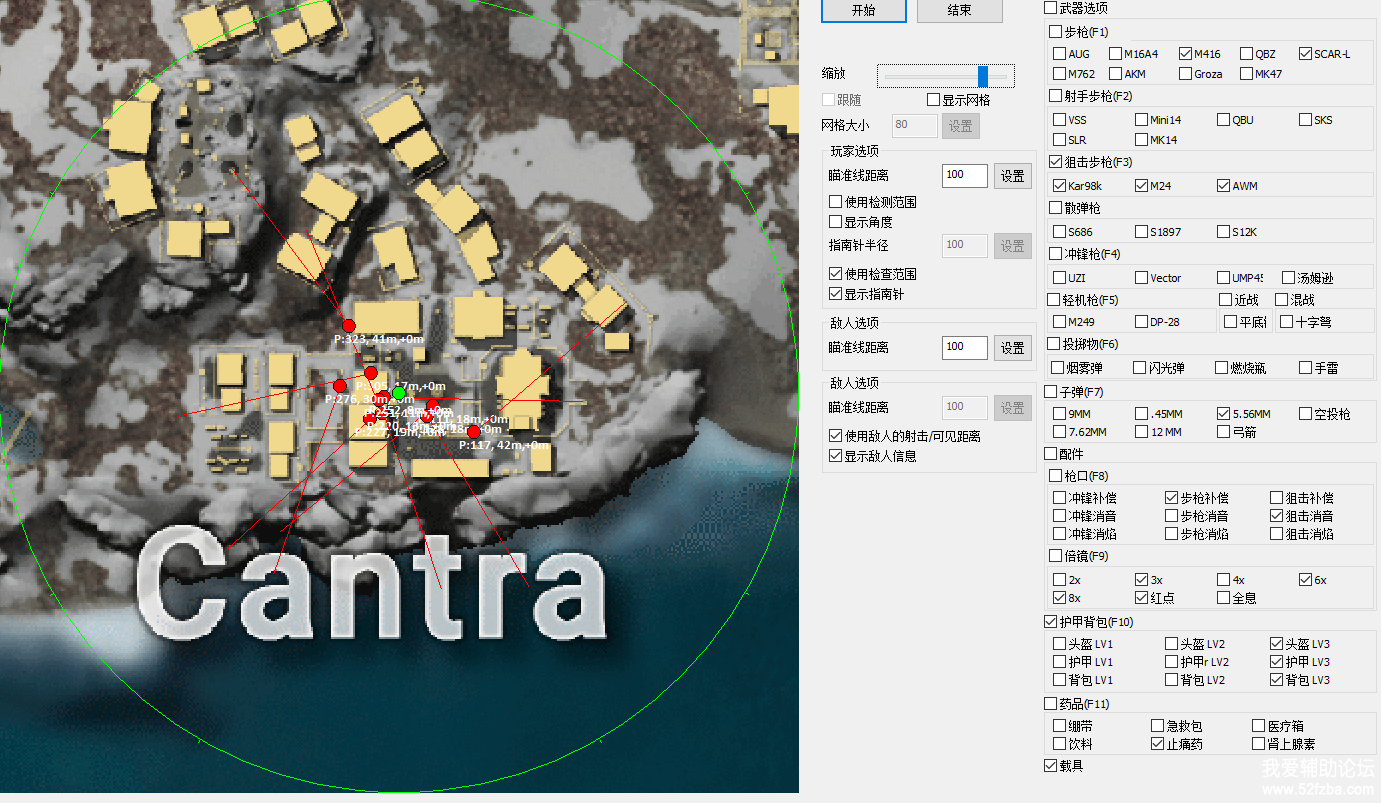Check the 手雷 checkbox

(x=1305, y=368)
